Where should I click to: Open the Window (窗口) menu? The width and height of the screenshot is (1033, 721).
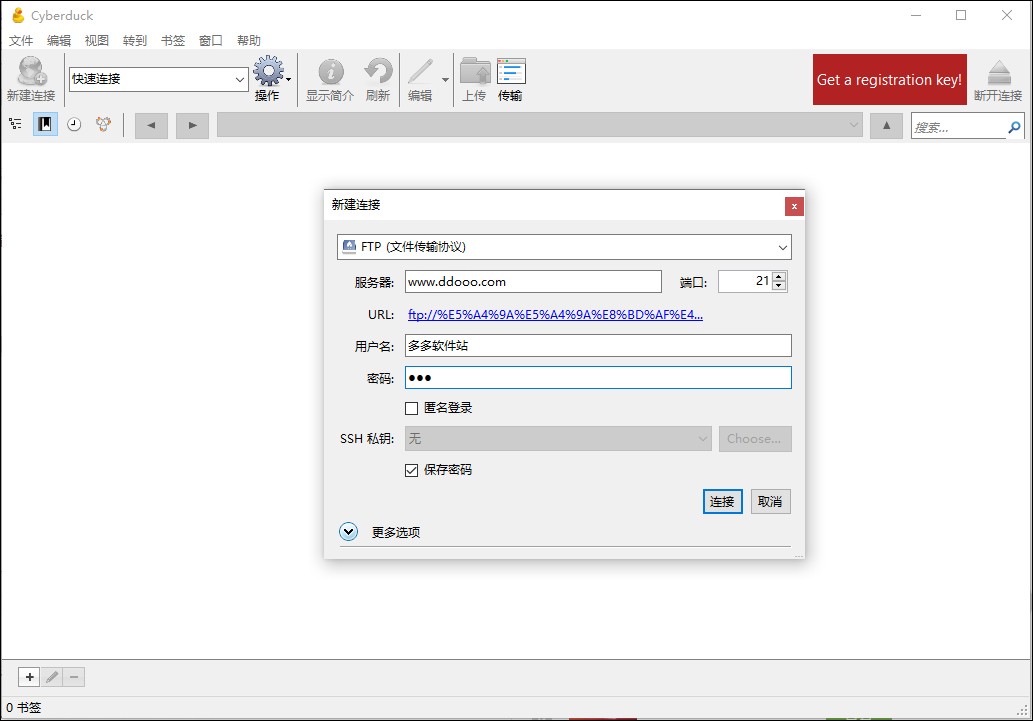tap(211, 41)
